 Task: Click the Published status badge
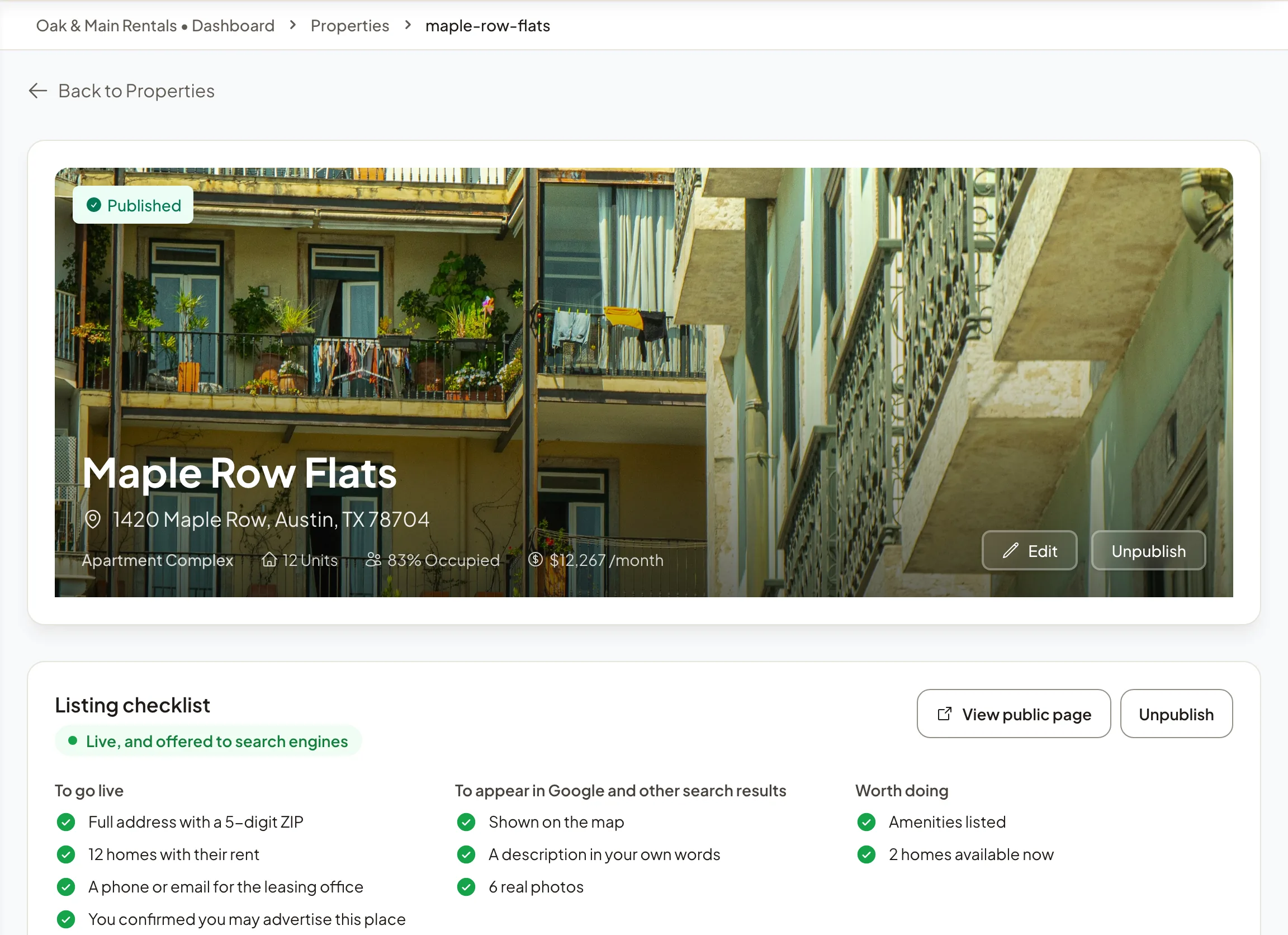click(x=133, y=205)
